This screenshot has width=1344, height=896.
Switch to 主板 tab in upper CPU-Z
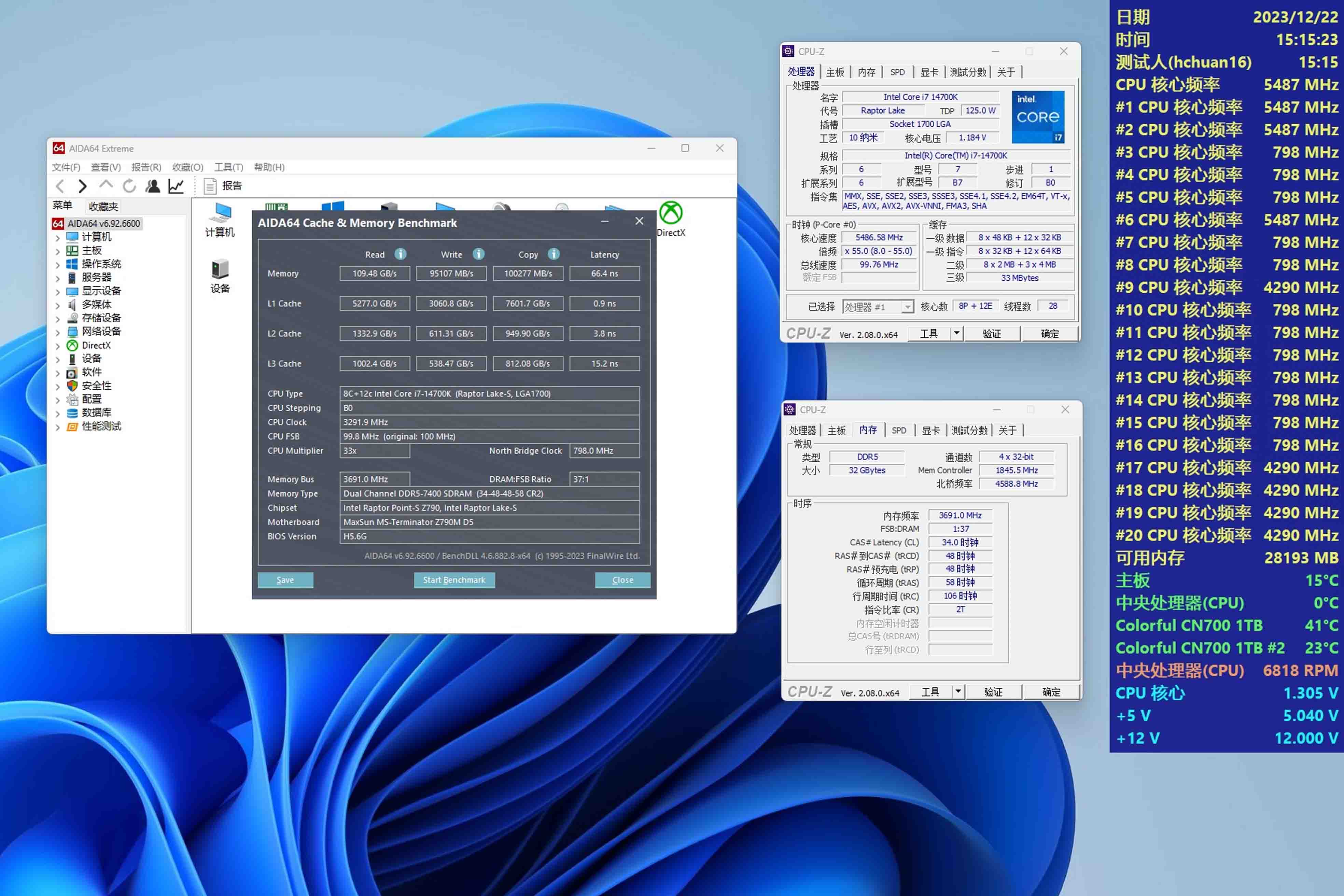835,72
